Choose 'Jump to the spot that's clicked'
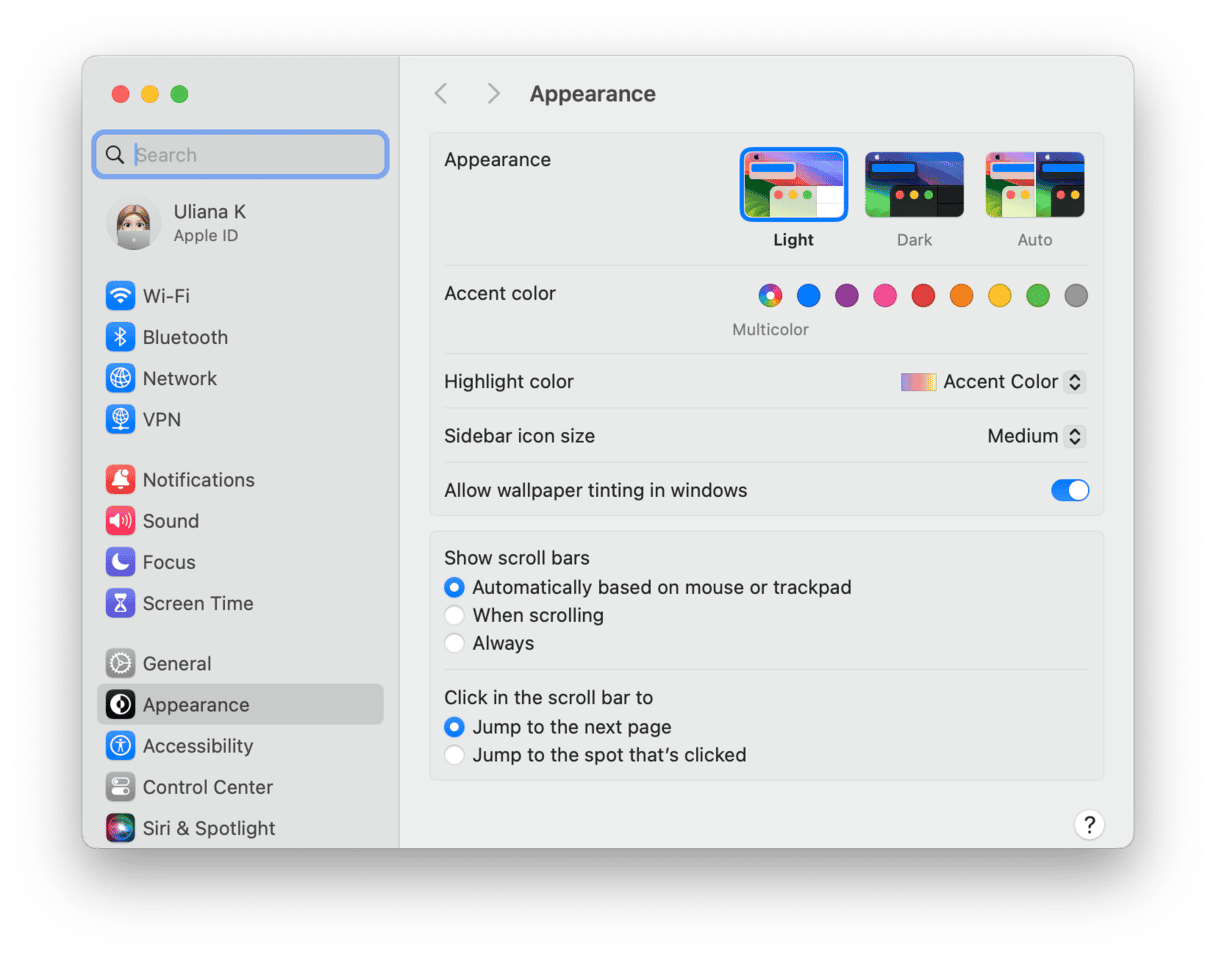Screen dimensions: 1216x957 click(x=455, y=755)
